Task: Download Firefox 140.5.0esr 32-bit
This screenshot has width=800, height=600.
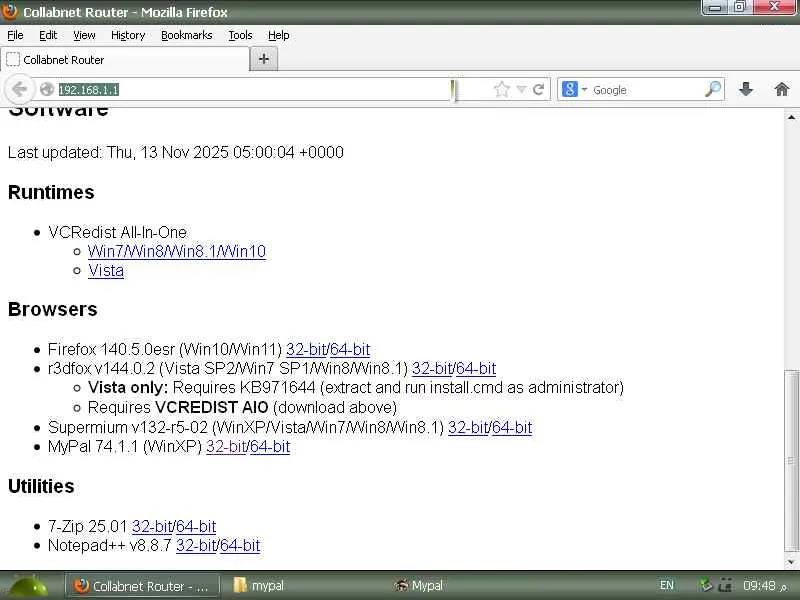Action: pos(306,349)
